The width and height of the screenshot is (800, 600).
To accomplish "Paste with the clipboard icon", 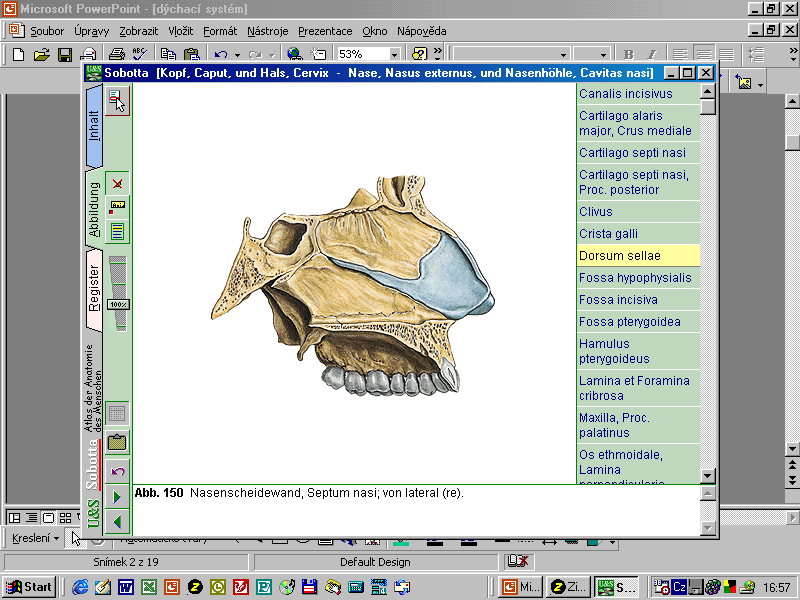I will click(191, 54).
